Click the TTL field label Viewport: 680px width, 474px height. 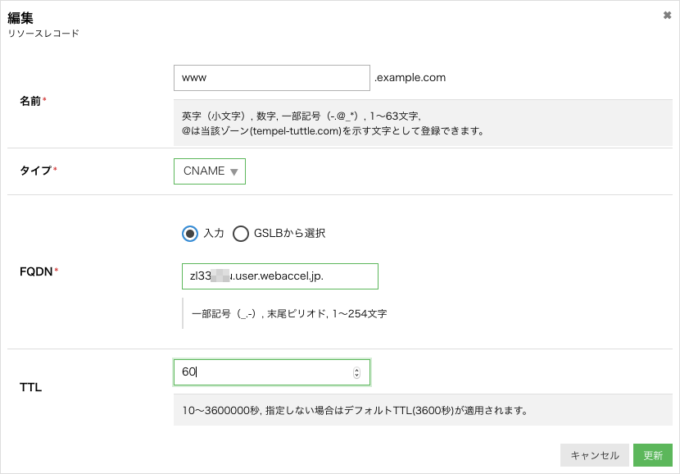30,385
